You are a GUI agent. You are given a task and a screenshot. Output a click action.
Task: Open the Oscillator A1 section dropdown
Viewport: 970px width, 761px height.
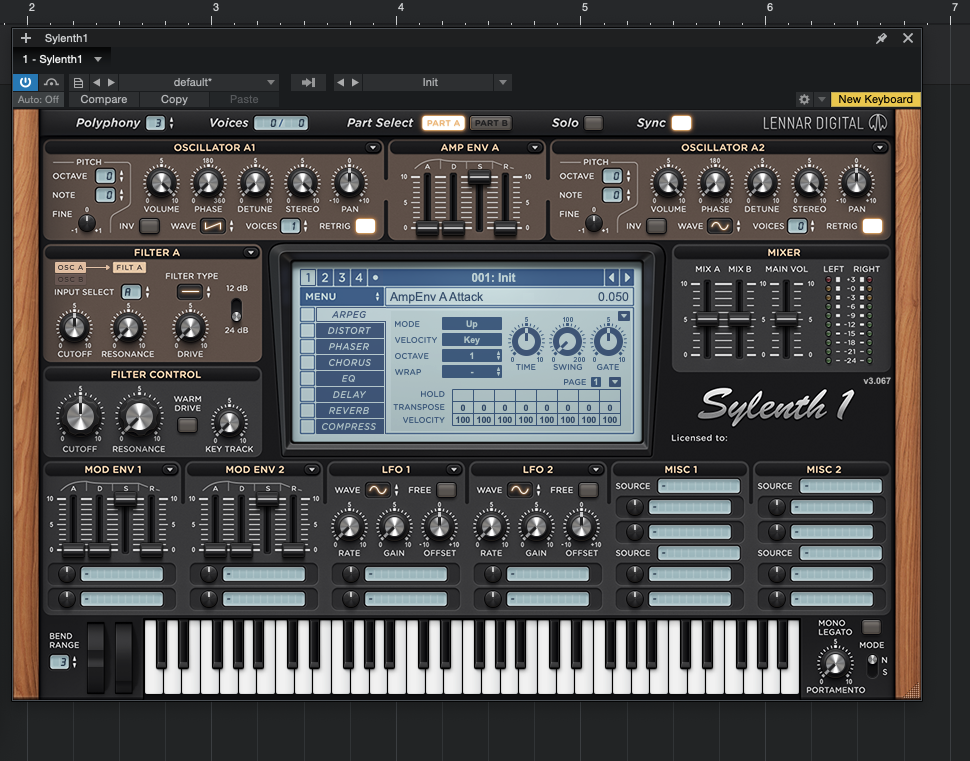point(372,147)
